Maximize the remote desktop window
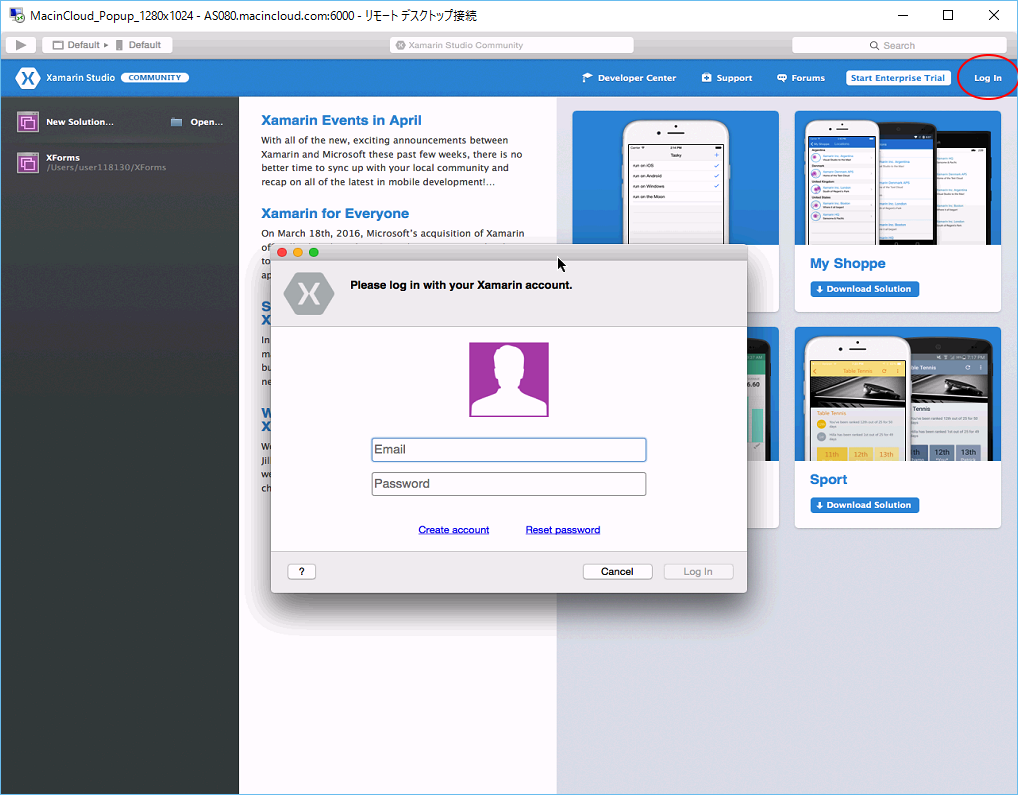Image resolution: width=1018 pixels, height=795 pixels. pyautogui.click(x=948, y=15)
